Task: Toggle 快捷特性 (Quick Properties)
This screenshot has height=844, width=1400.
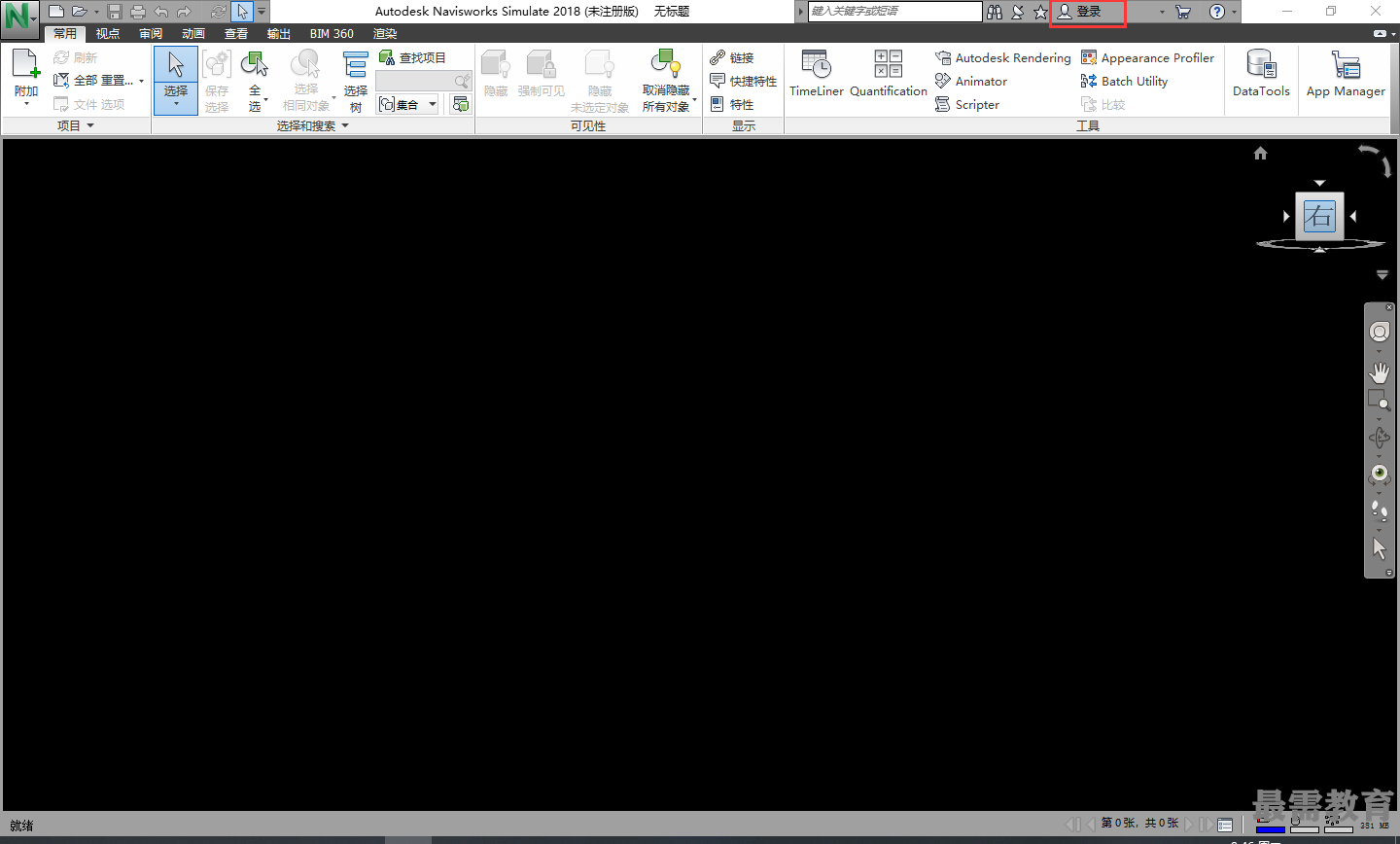Action: tap(744, 81)
